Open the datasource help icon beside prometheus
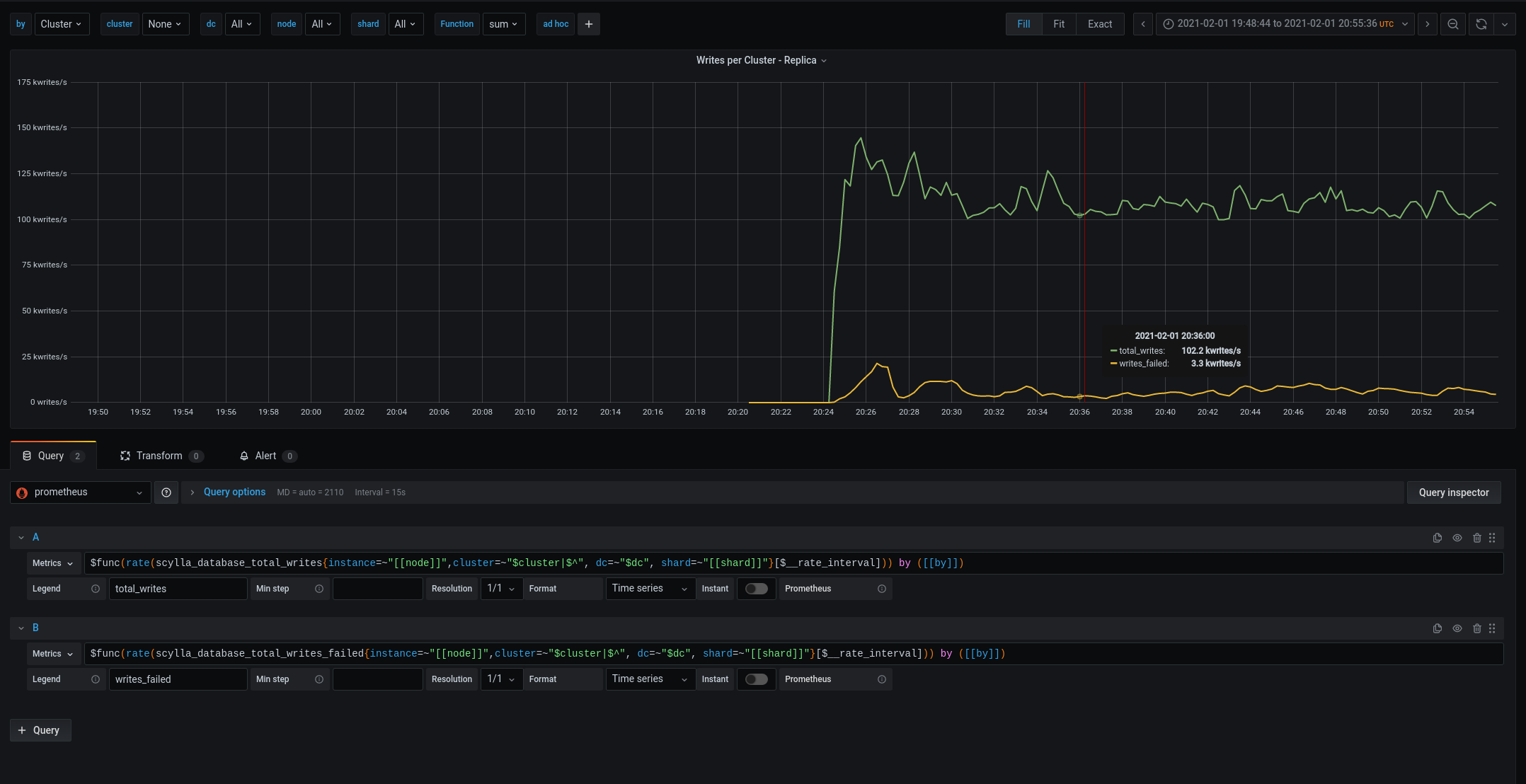The image size is (1526, 784). tap(166, 492)
